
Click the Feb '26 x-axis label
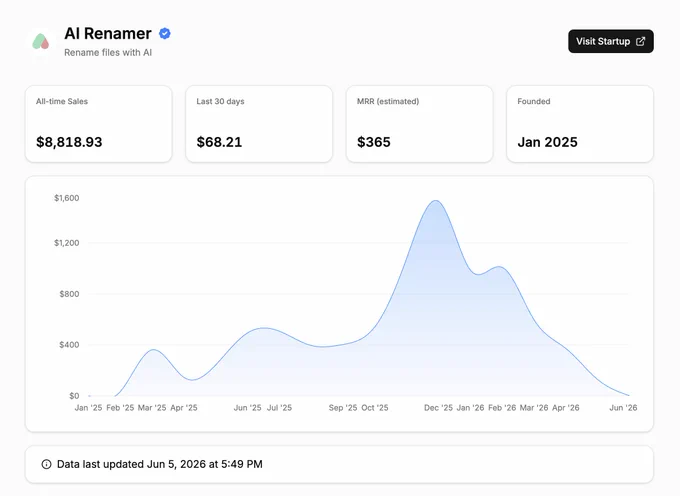[502, 408]
